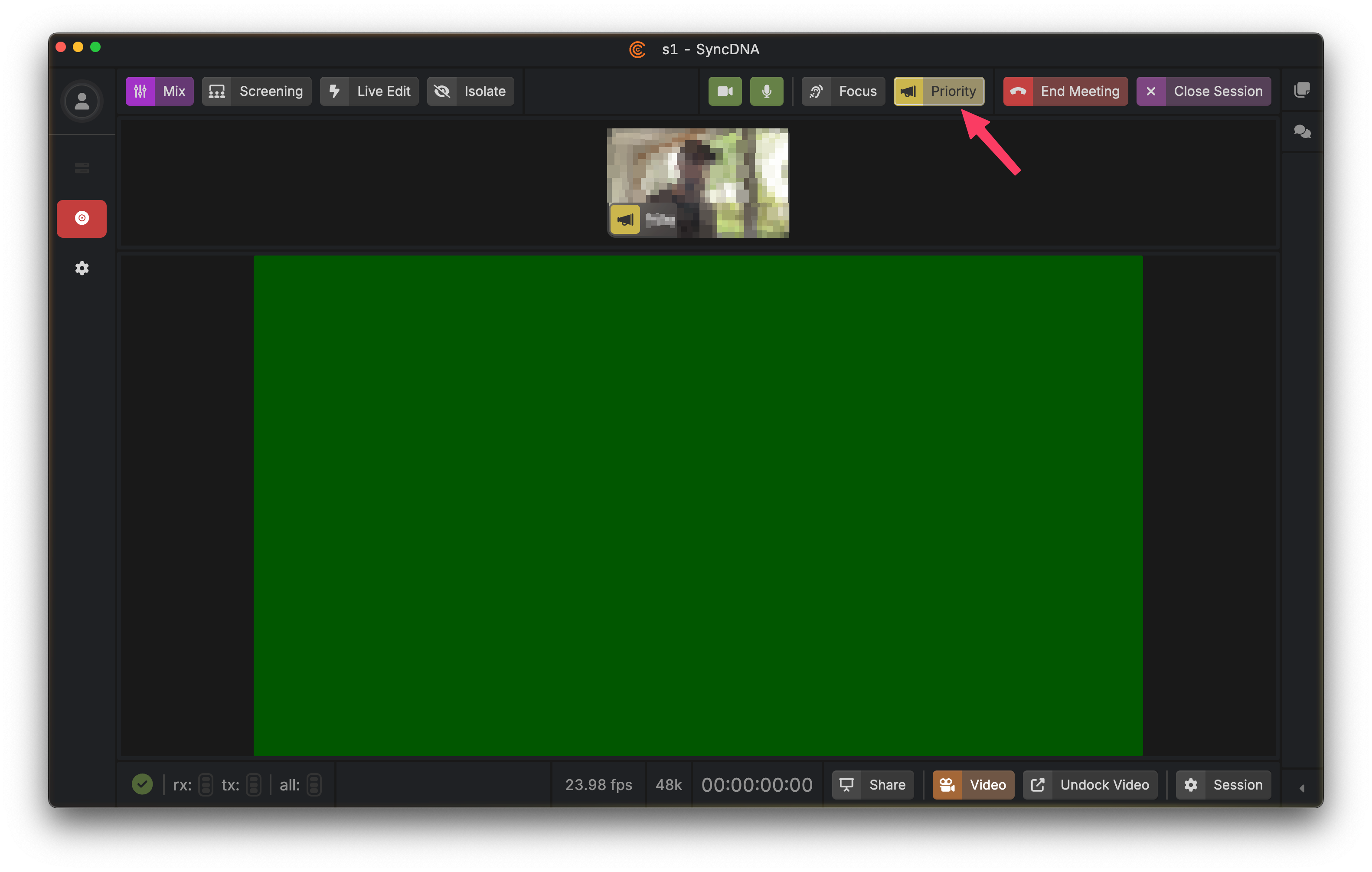Viewport: 1372px width, 872px height.
Task: Click the stacked windows icon at top right
Action: pos(1302,90)
